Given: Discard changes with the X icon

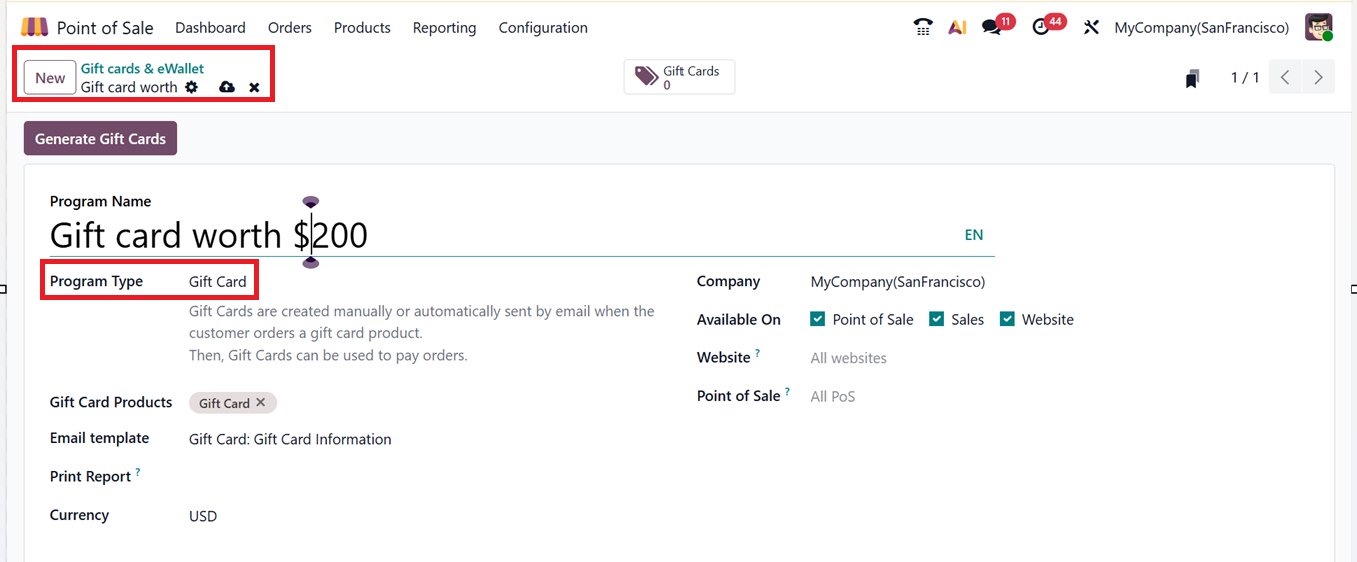Looking at the screenshot, I should pyautogui.click(x=254, y=88).
